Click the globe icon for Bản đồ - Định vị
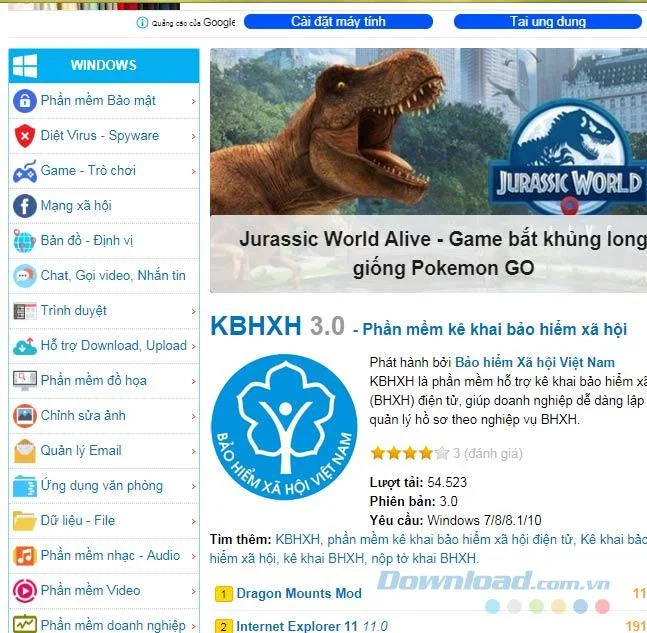Screen dimensions: 647x633 (25, 241)
